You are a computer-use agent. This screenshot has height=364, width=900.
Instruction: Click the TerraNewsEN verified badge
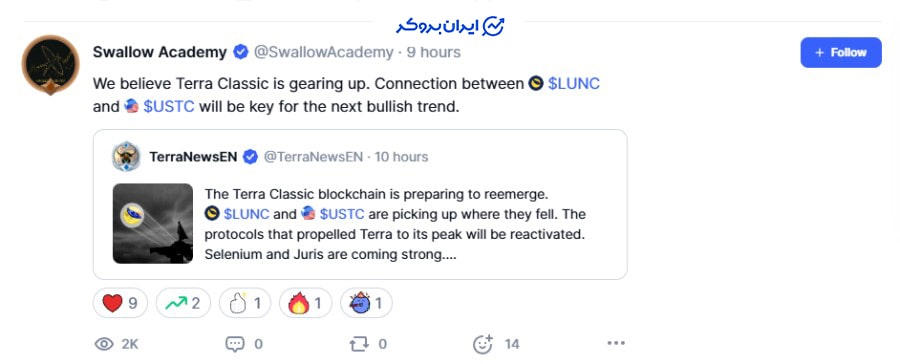click(250, 157)
